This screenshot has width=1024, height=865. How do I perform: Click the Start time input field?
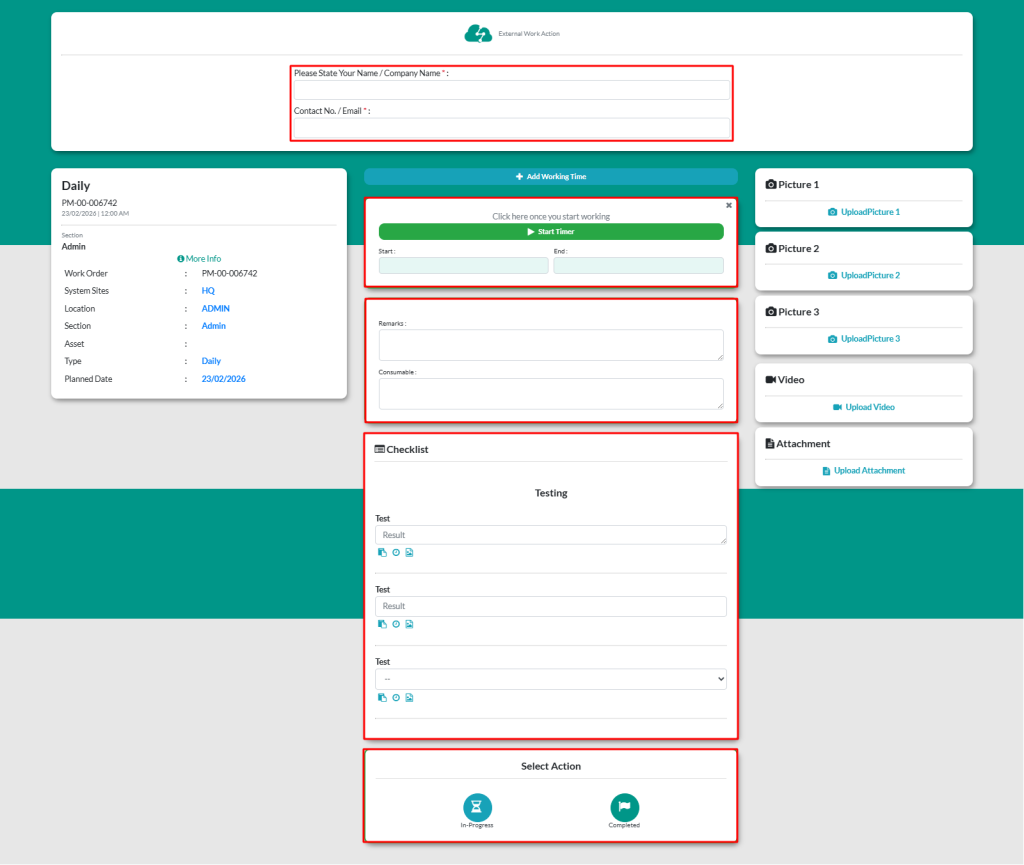[x=463, y=265]
